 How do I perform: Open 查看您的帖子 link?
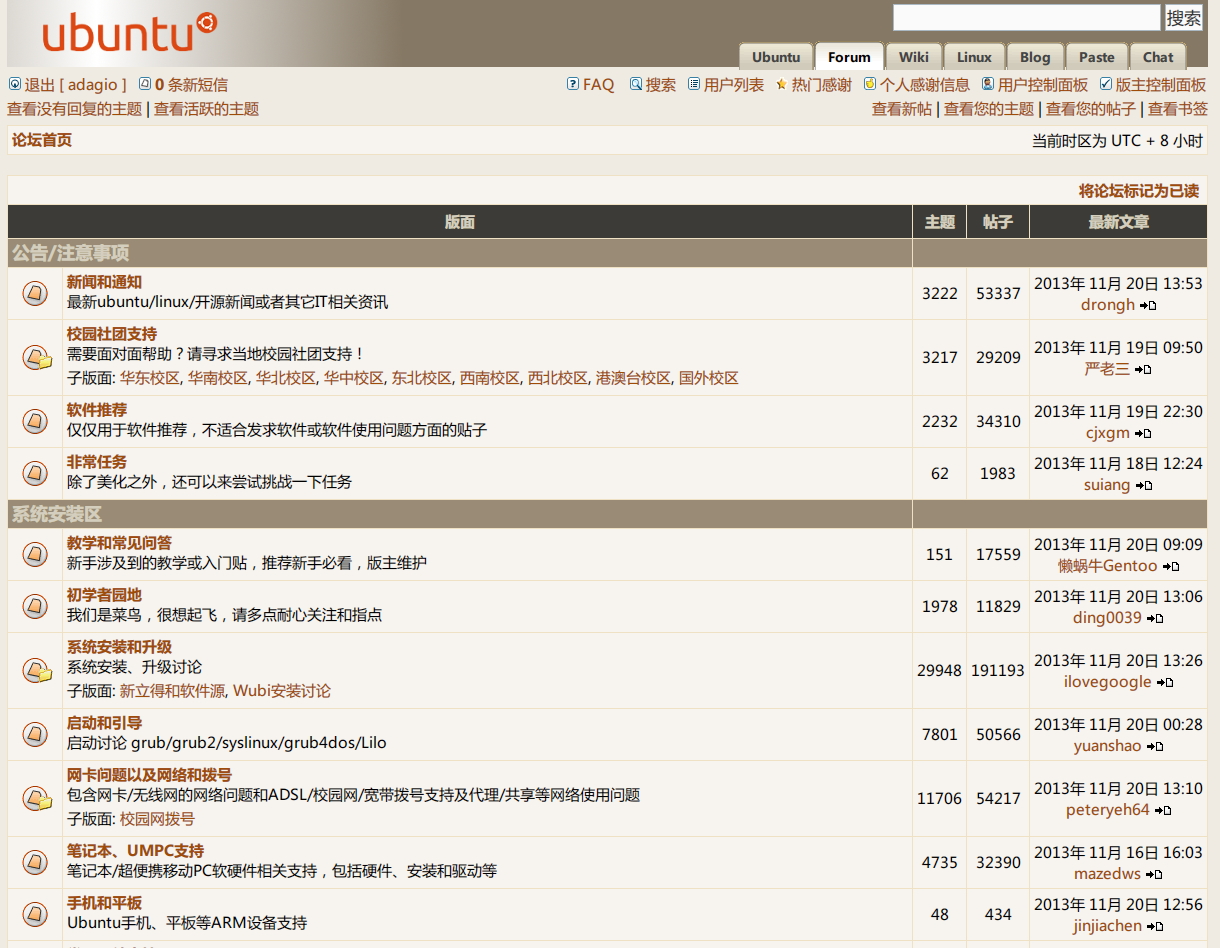(x=1091, y=109)
